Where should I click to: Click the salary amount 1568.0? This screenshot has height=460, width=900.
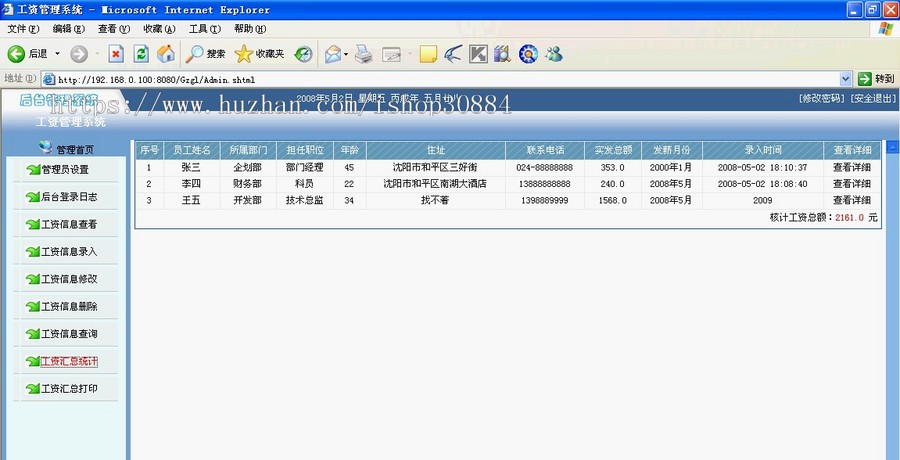tap(612, 200)
